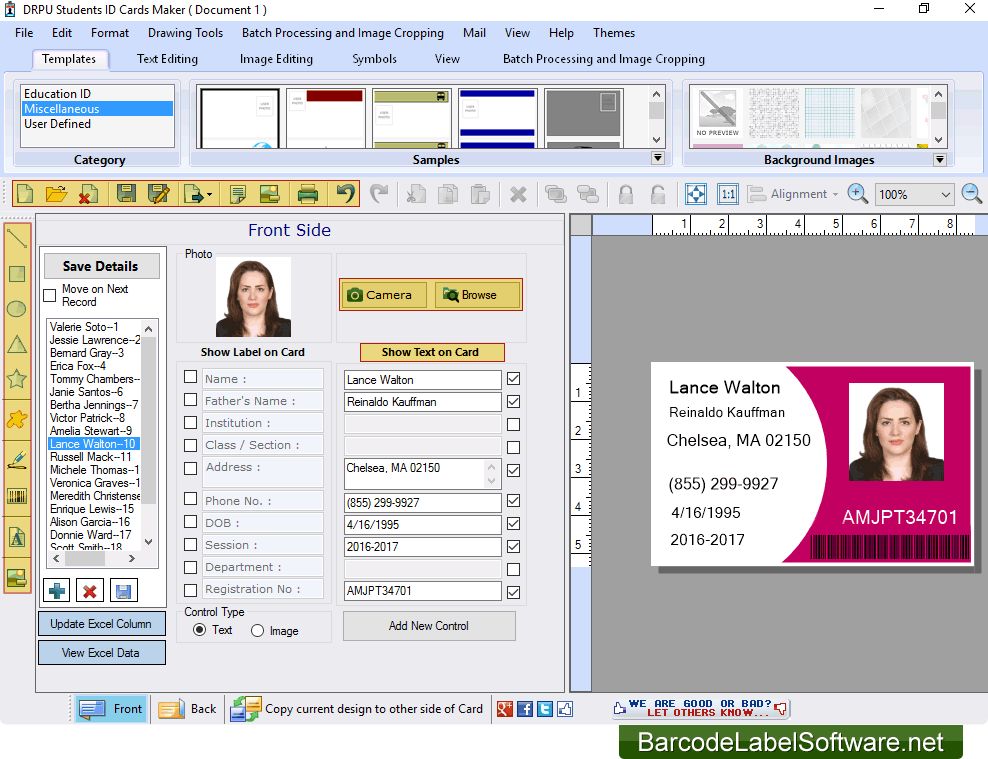Select the Line drawing tool
Screen dimensions: 988x759
[17, 238]
